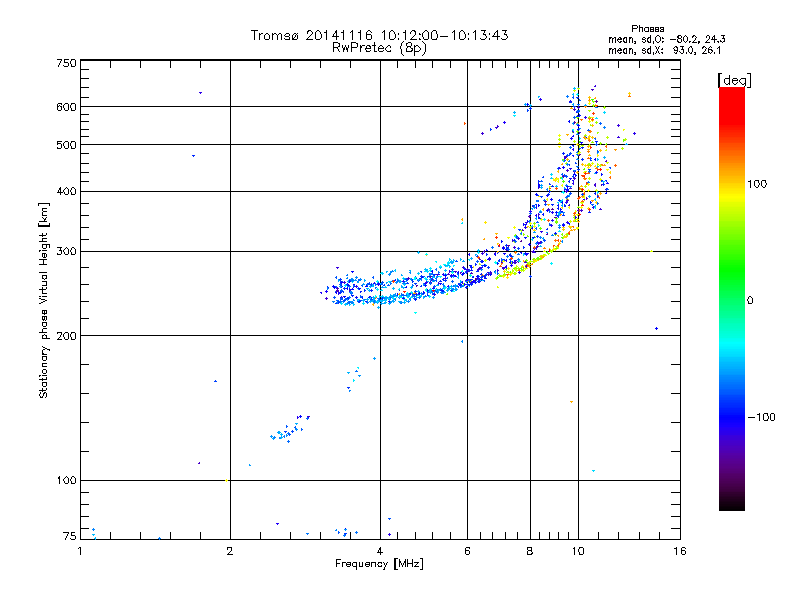Screen dimensions: 800x600
Task: Click the x-axis tick label "2"
Action: click(230, 551)
